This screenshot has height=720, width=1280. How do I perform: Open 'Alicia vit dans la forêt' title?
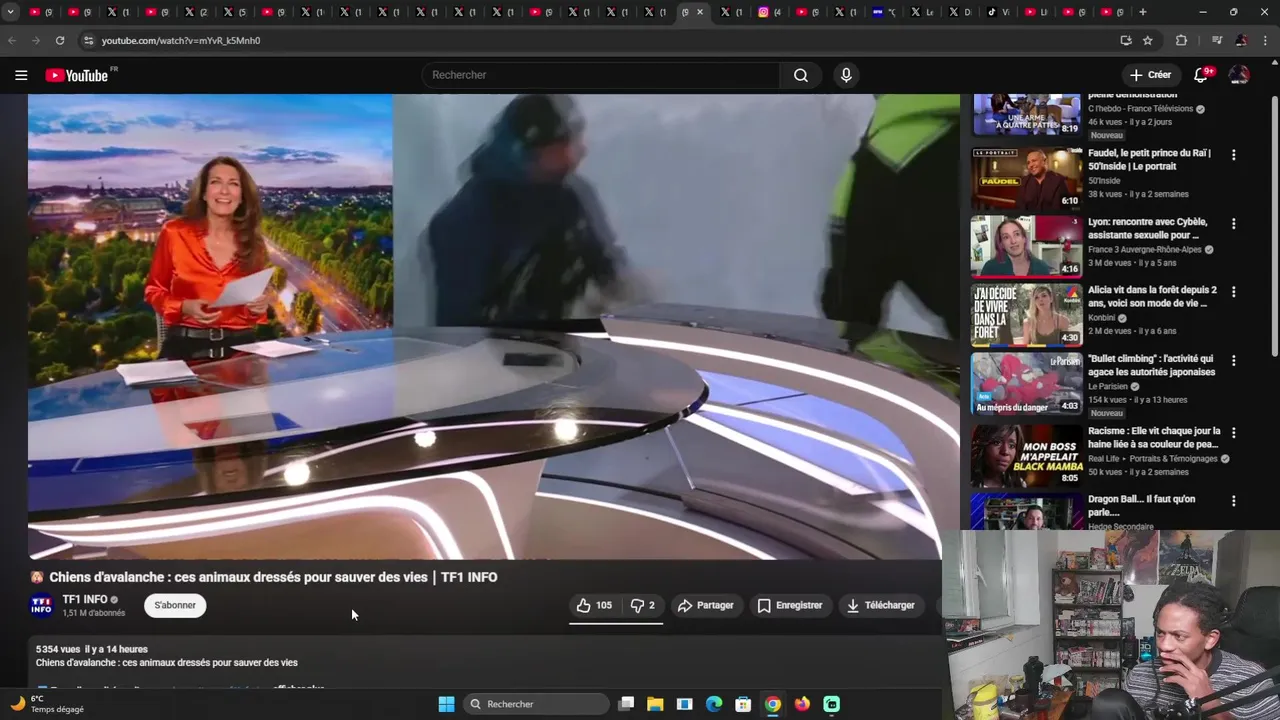[1153, 296]
